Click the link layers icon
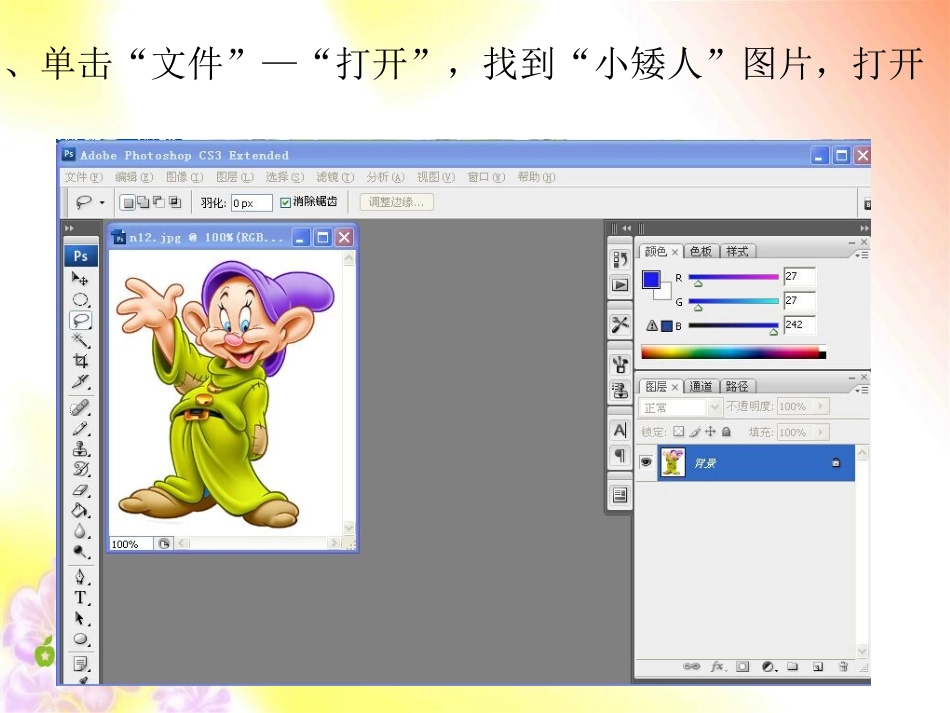This screenshot has height=713, width=950. coord(691,666)
